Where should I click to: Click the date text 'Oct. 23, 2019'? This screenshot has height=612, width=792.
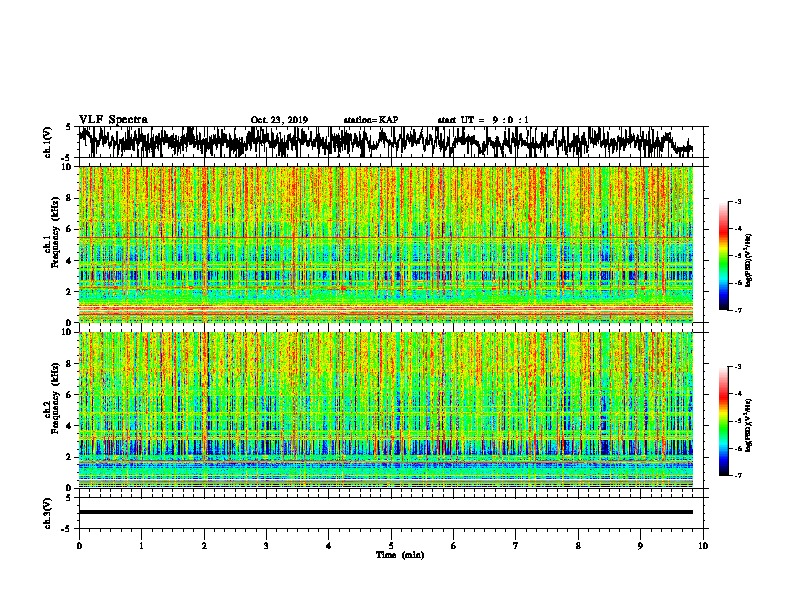(279, 120)
